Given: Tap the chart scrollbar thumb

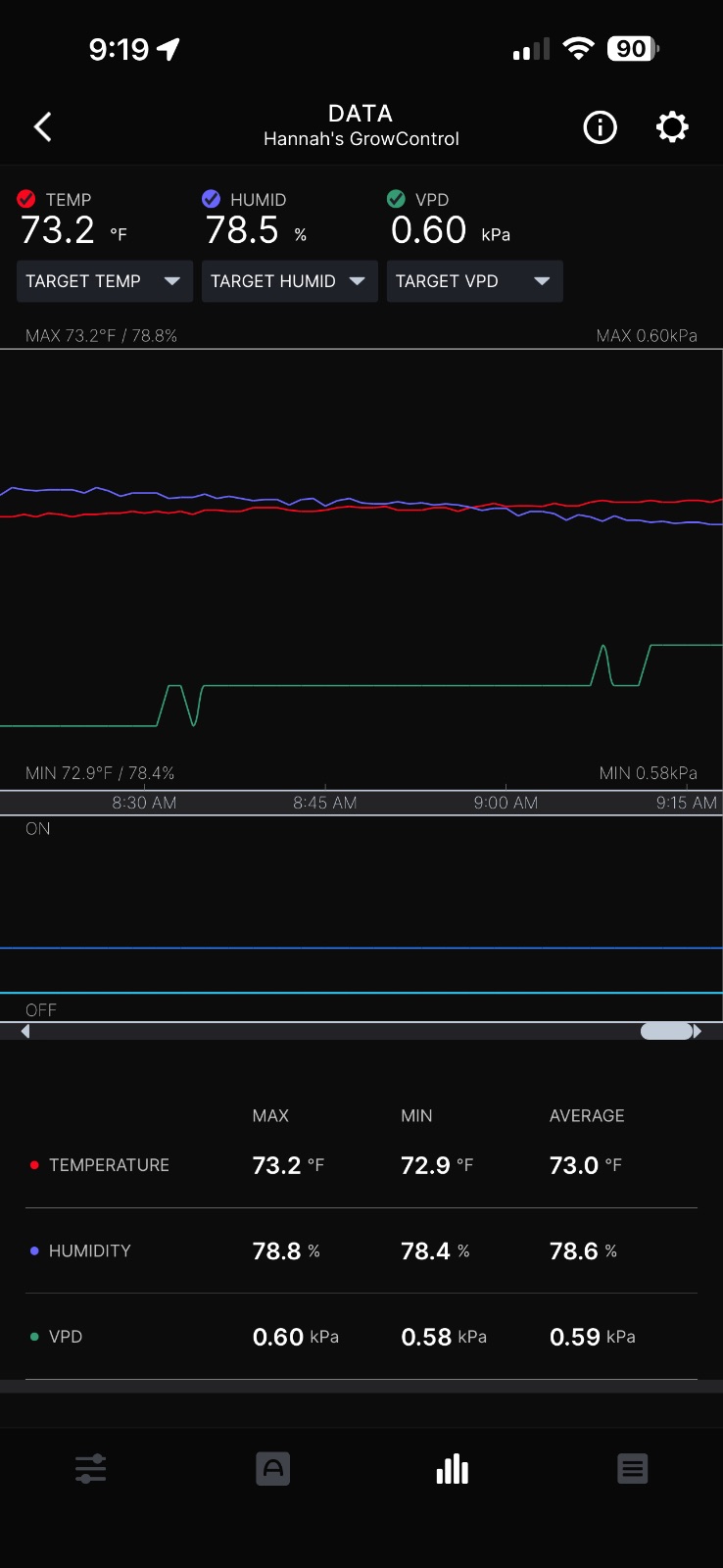Looking at the screenshot, I should [666, 1031].
